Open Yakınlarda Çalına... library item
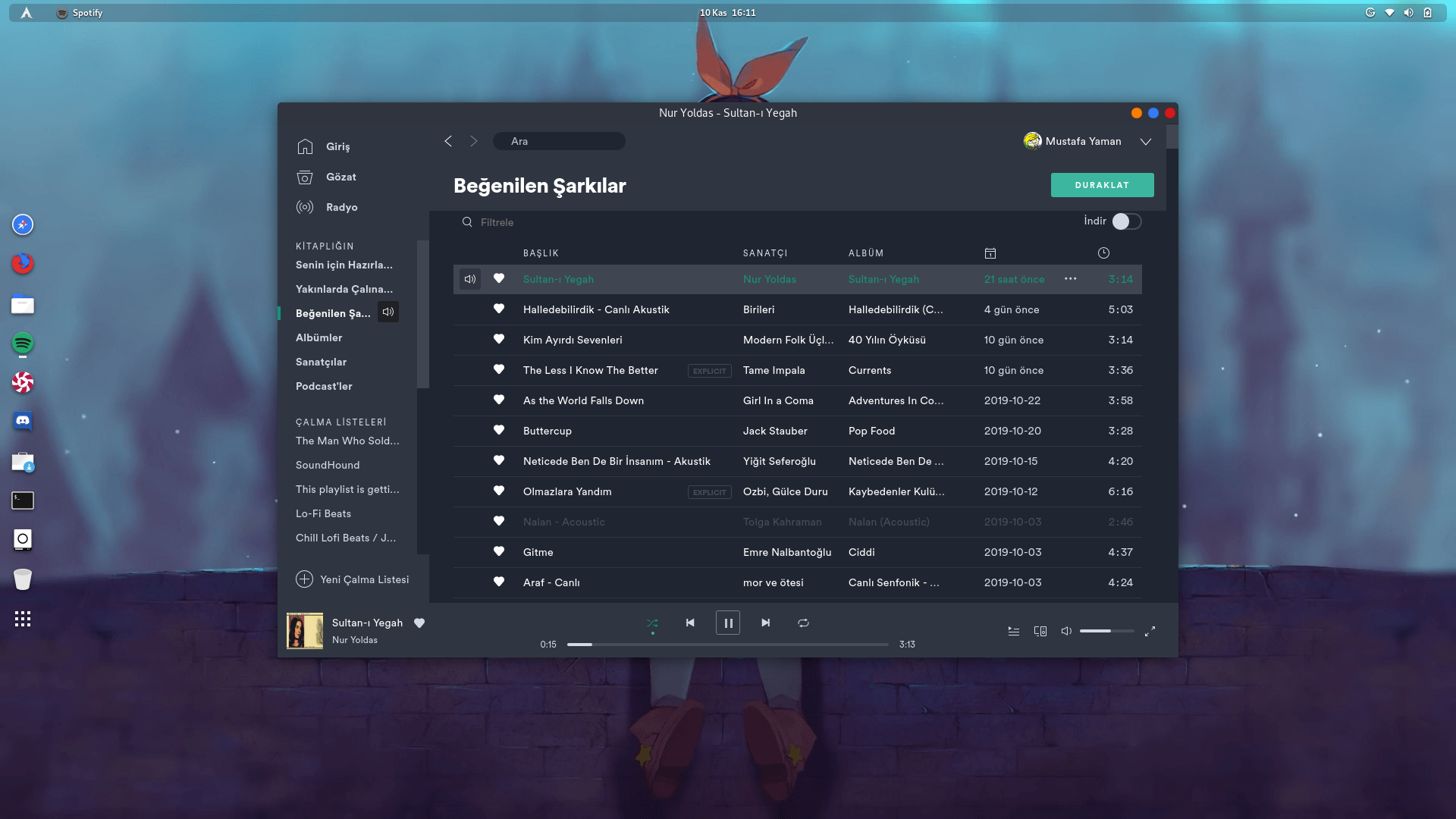Viewport: 1456px width, 819px height. click(344, 289)
